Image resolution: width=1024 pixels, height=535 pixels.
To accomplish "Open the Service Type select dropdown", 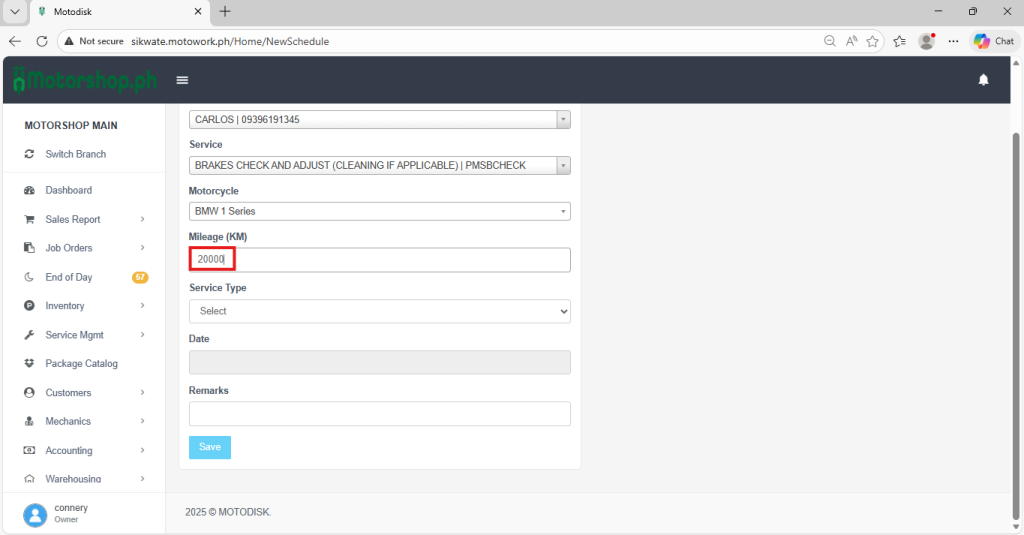I will click(379, 311).
